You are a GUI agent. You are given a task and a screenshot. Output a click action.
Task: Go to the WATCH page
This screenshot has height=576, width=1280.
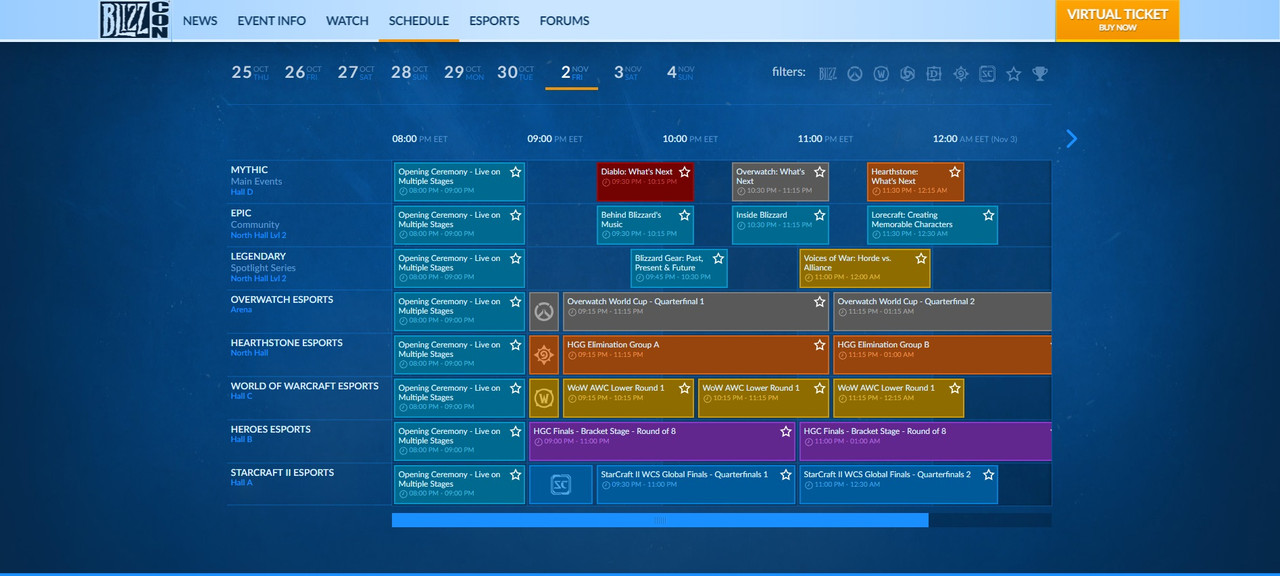[x=347, y=20]
